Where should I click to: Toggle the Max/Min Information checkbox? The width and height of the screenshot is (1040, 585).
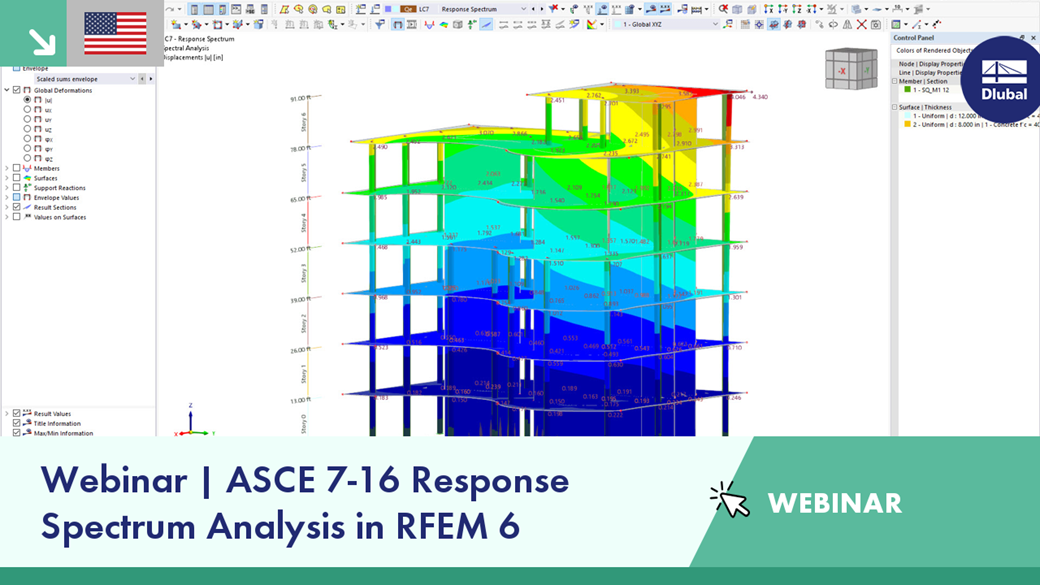pos(17,432)
